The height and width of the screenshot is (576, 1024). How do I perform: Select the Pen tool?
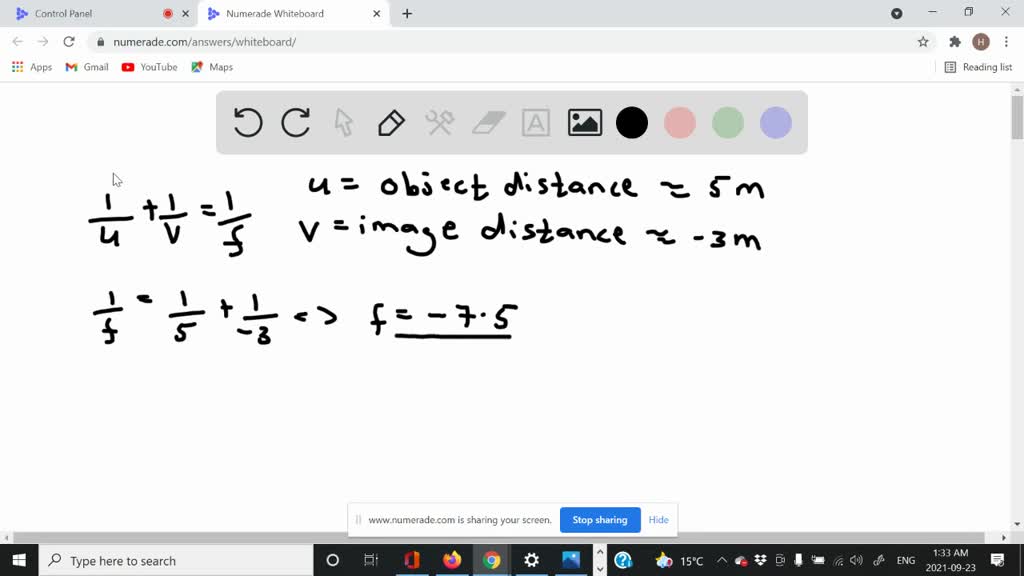coord(390,122)
